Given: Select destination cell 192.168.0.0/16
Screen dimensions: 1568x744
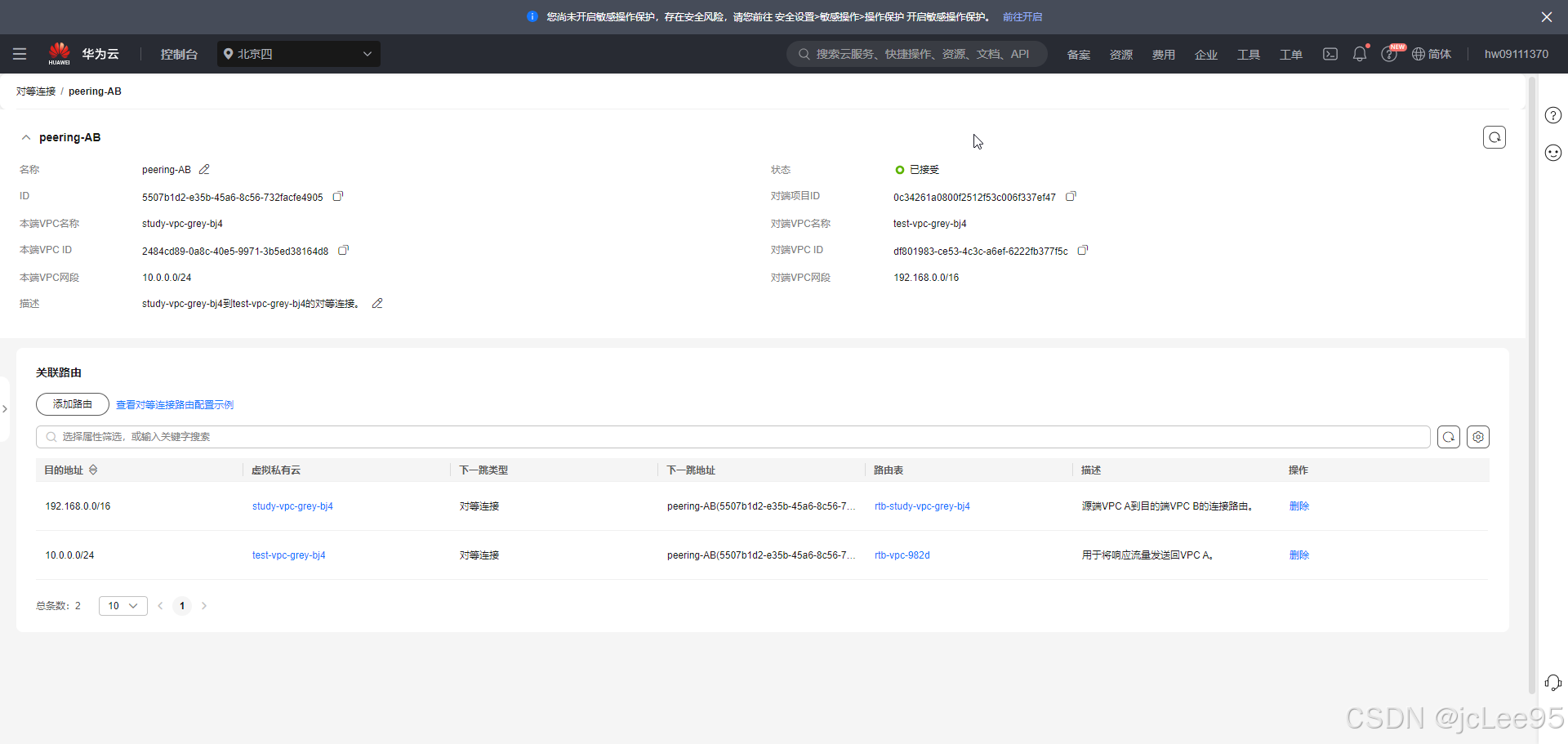Looking at the screenshot, I should coord(78,506).
